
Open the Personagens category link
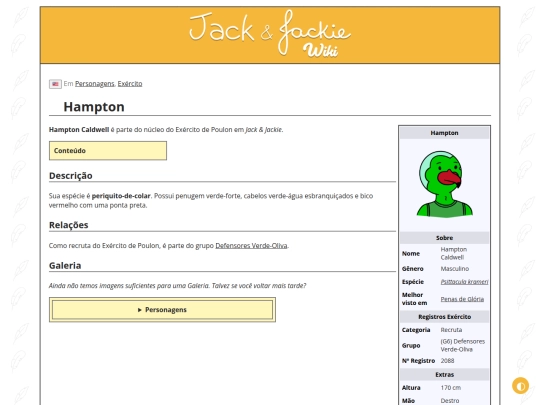(95, 84)
